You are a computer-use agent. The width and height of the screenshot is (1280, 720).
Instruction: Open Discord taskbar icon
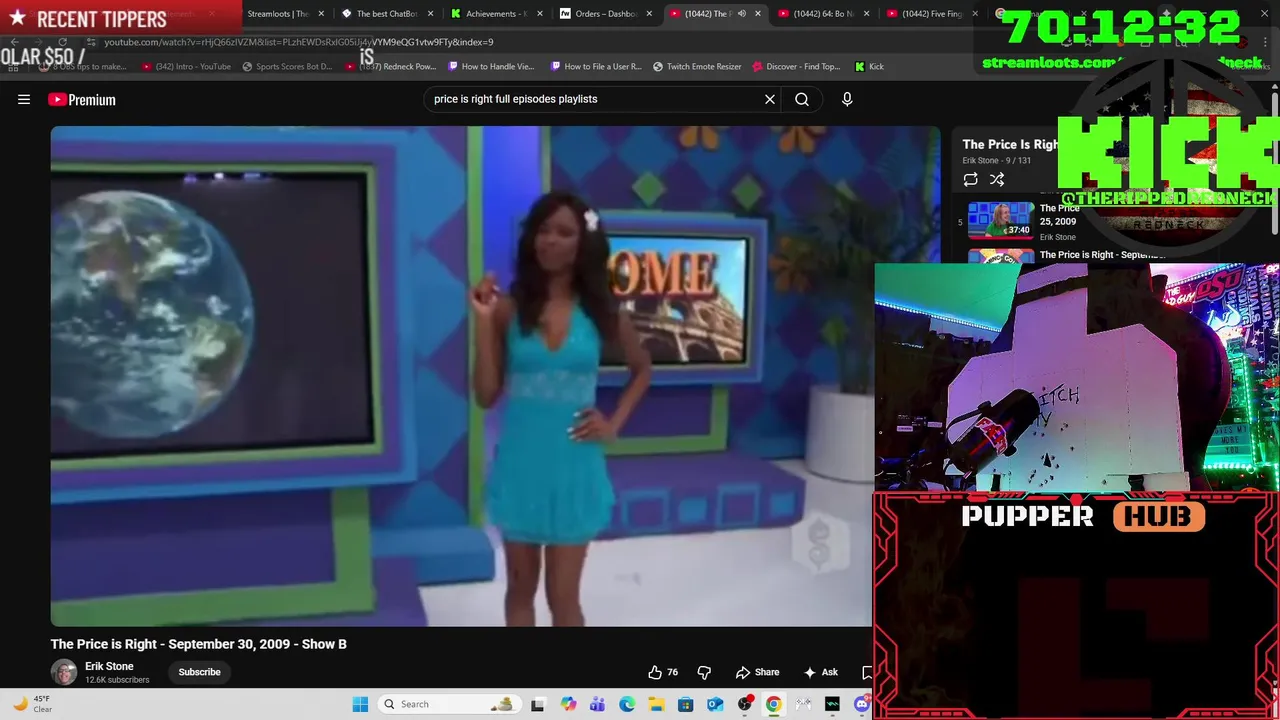862,704
